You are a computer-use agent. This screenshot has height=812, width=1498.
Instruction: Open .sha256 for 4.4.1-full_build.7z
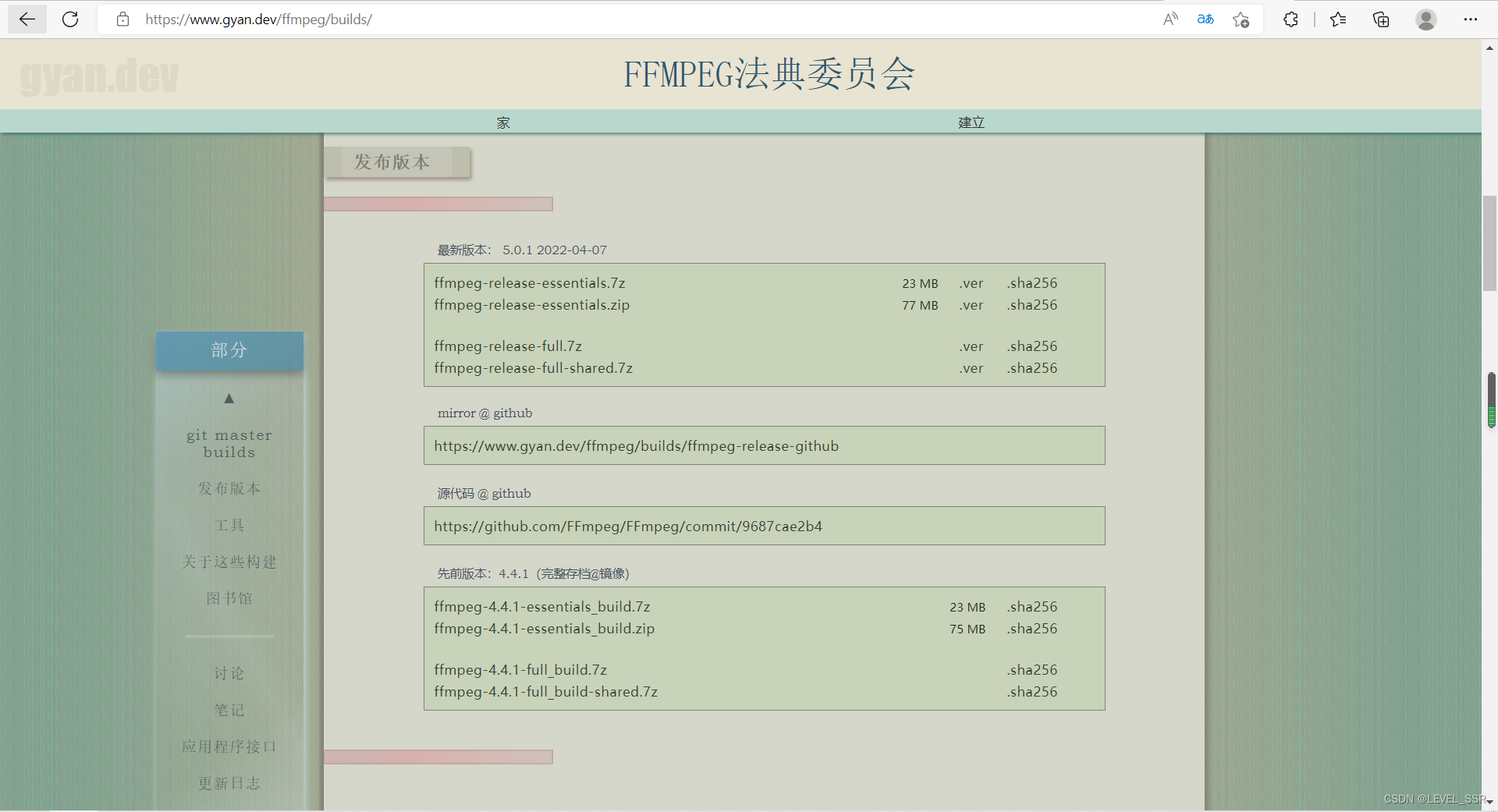(1031, 670)
